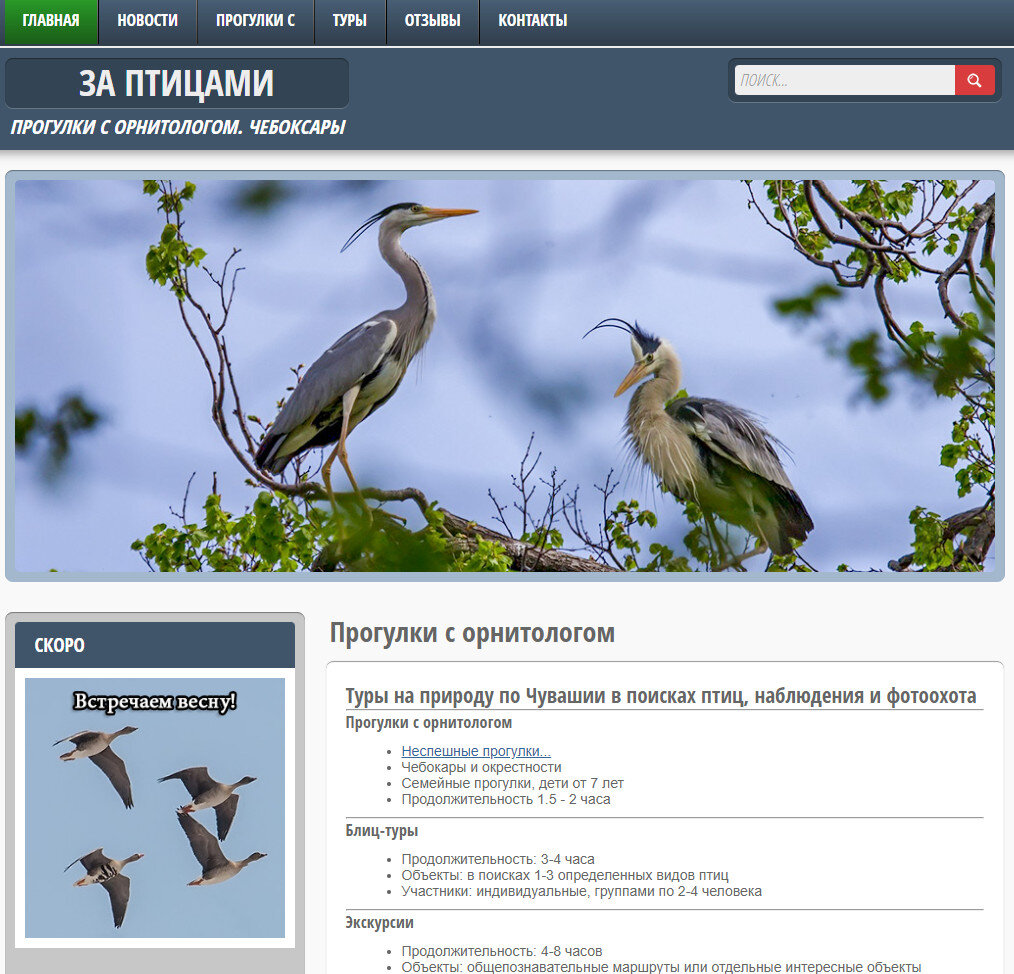1014x974 pixels.
Task: Click the ПОИСК search input field
Action: pyautogui.click(x=845, y=79)
